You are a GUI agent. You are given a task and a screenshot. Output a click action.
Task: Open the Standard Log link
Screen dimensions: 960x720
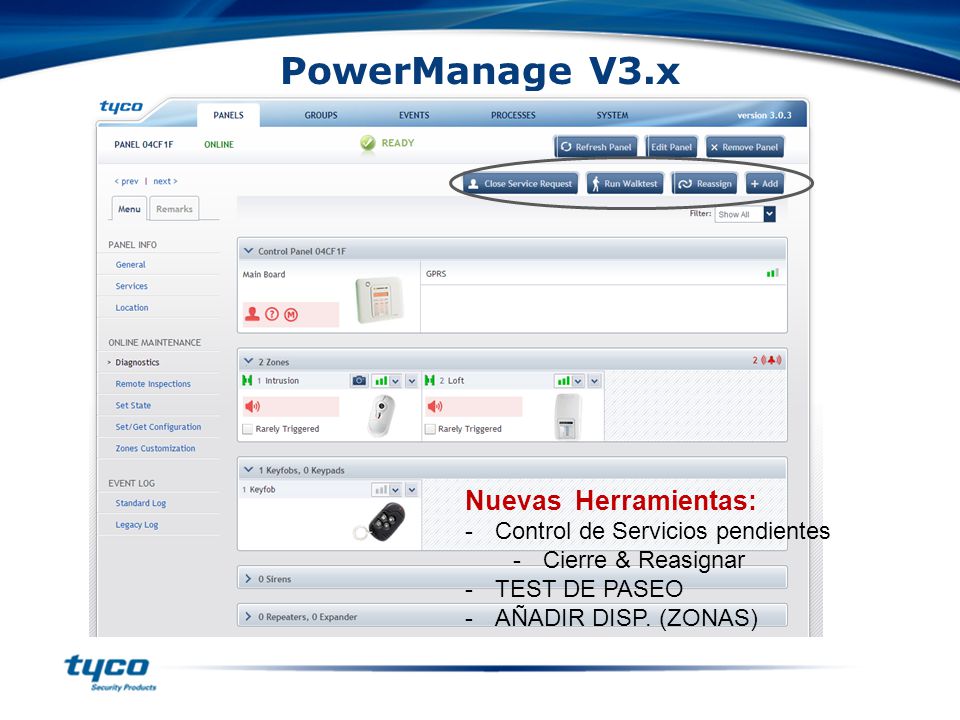point(141,503)
